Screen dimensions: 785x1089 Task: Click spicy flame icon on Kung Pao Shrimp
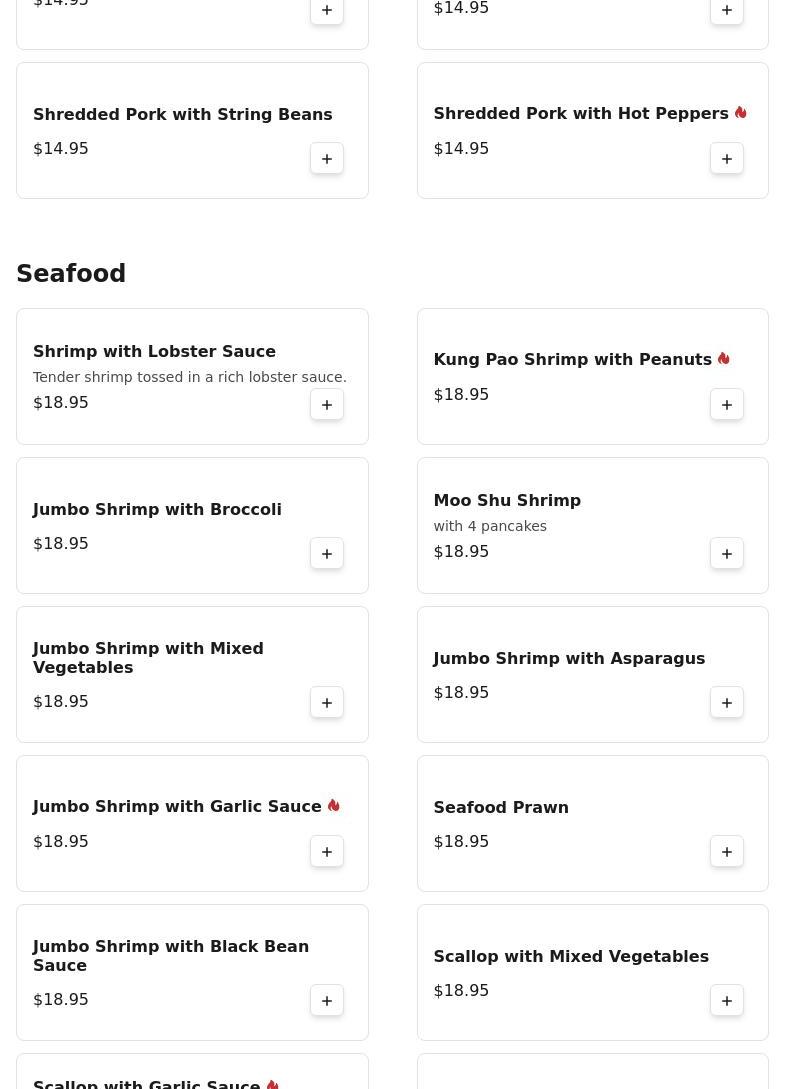click(x=723, y=359)
